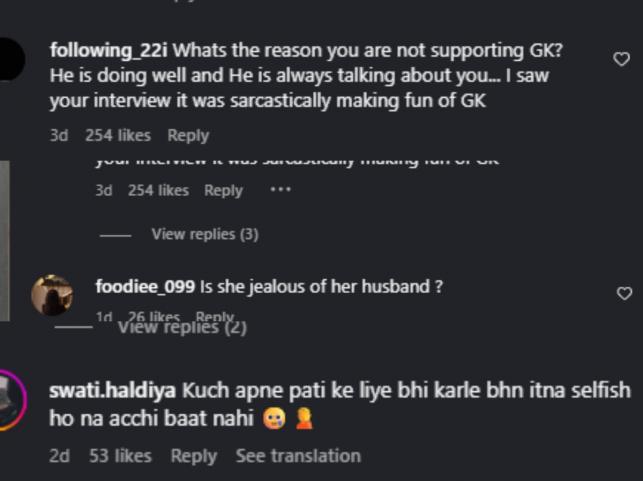Click Reply beside the three-dot menu
This screenshot has height=481, width=643.
[223, 190]
